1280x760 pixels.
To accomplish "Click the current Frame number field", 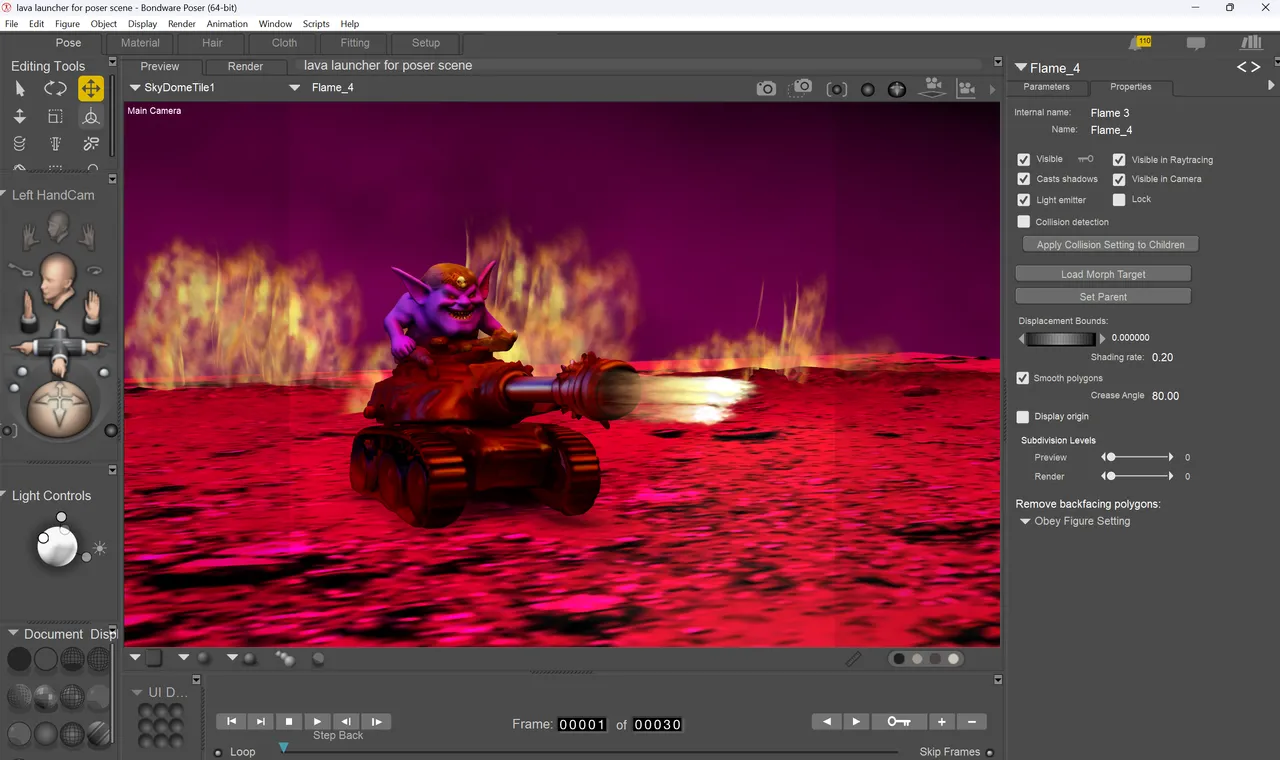I will coord(582,724).
